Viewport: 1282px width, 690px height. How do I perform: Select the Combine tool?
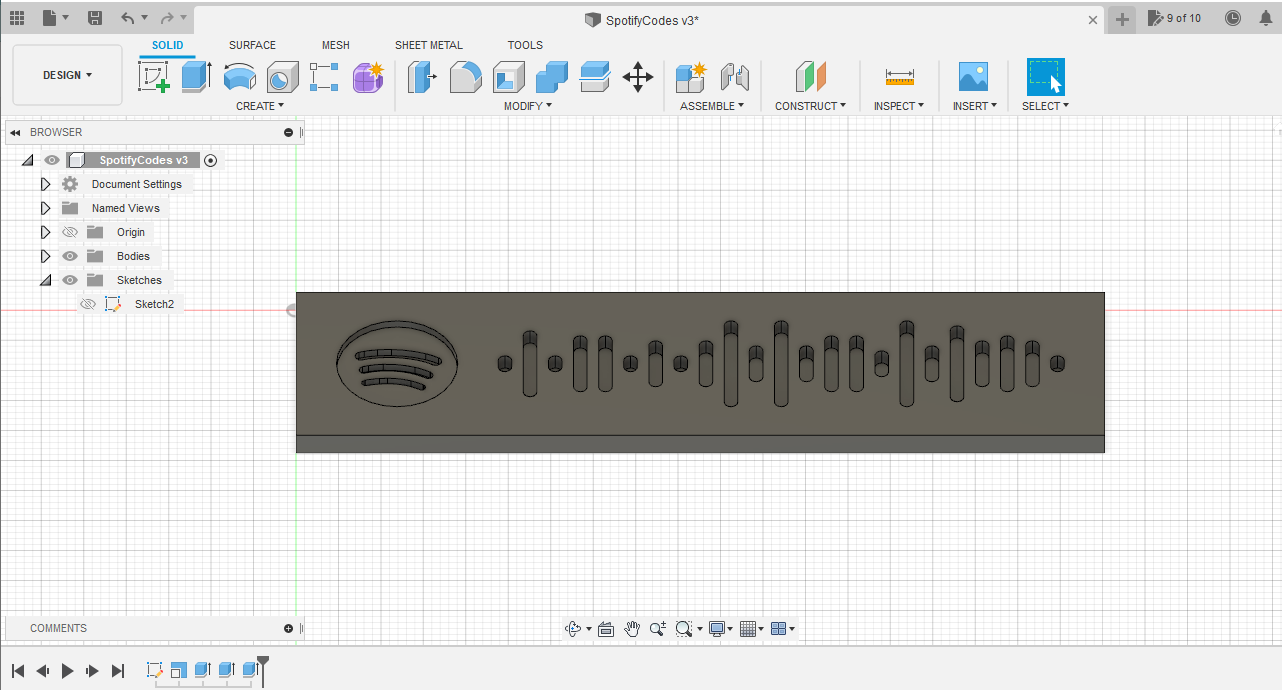tap(551, 76)
